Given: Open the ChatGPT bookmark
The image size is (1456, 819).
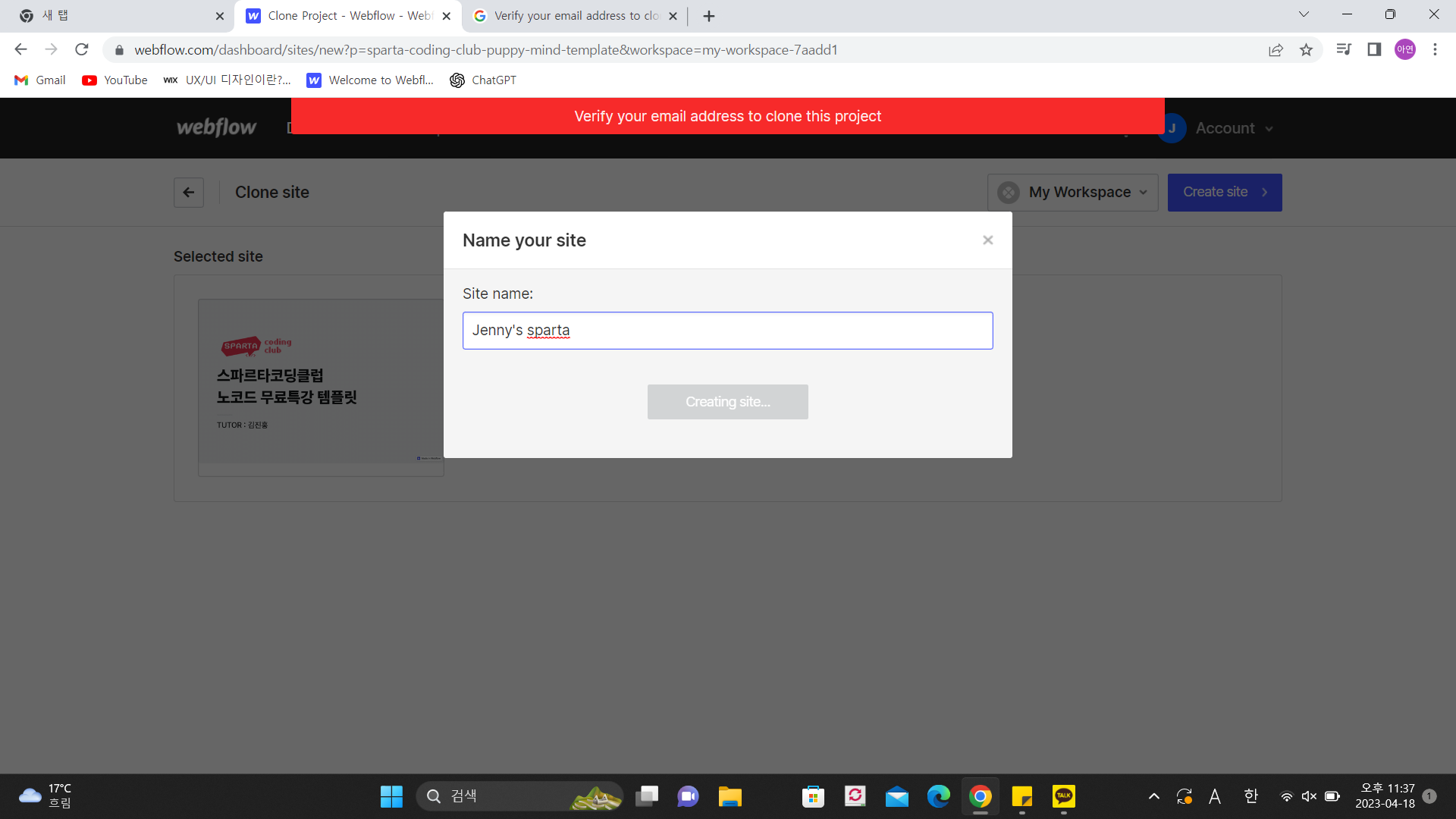Looking at the screenshot, I should click(483, 80).
